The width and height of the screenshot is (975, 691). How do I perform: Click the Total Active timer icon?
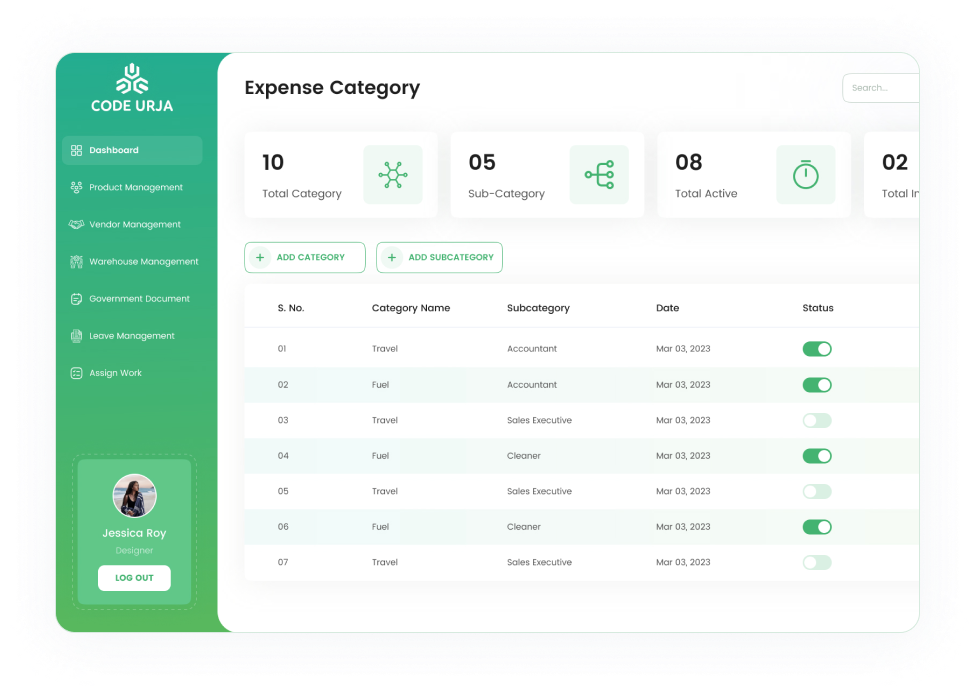coord(805,175)
